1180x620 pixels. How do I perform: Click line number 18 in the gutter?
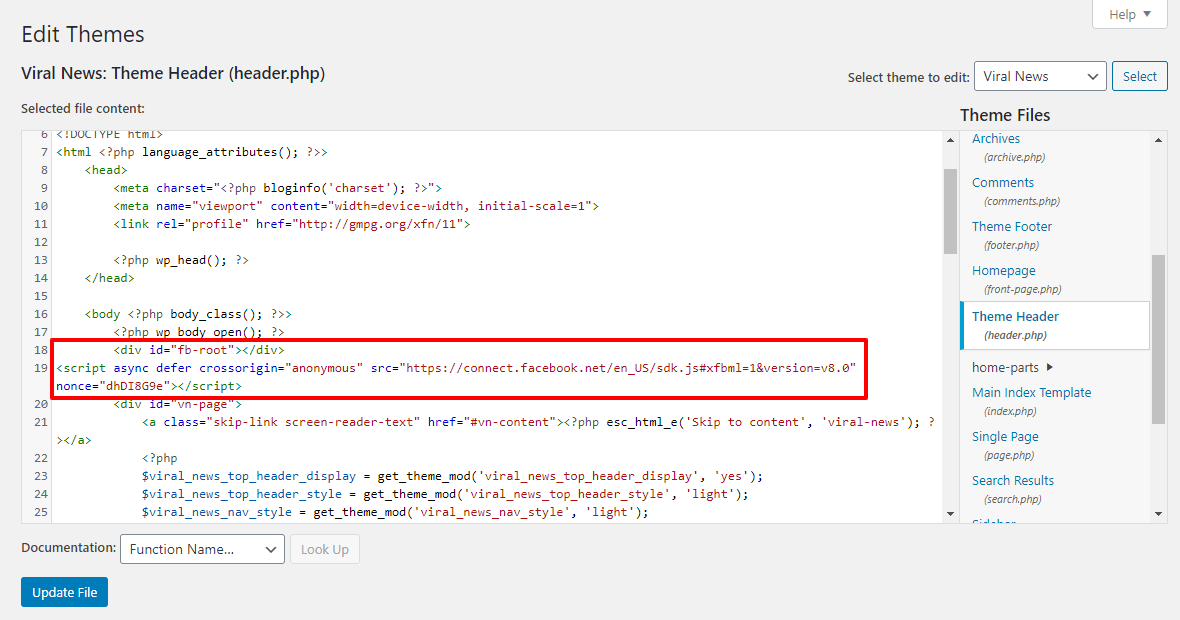click(x=41, y=350)
